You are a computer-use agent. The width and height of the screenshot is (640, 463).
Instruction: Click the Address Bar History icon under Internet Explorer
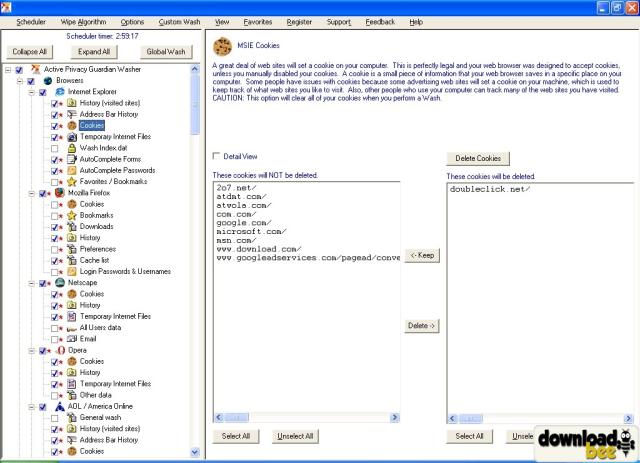[x=72, y=114]
